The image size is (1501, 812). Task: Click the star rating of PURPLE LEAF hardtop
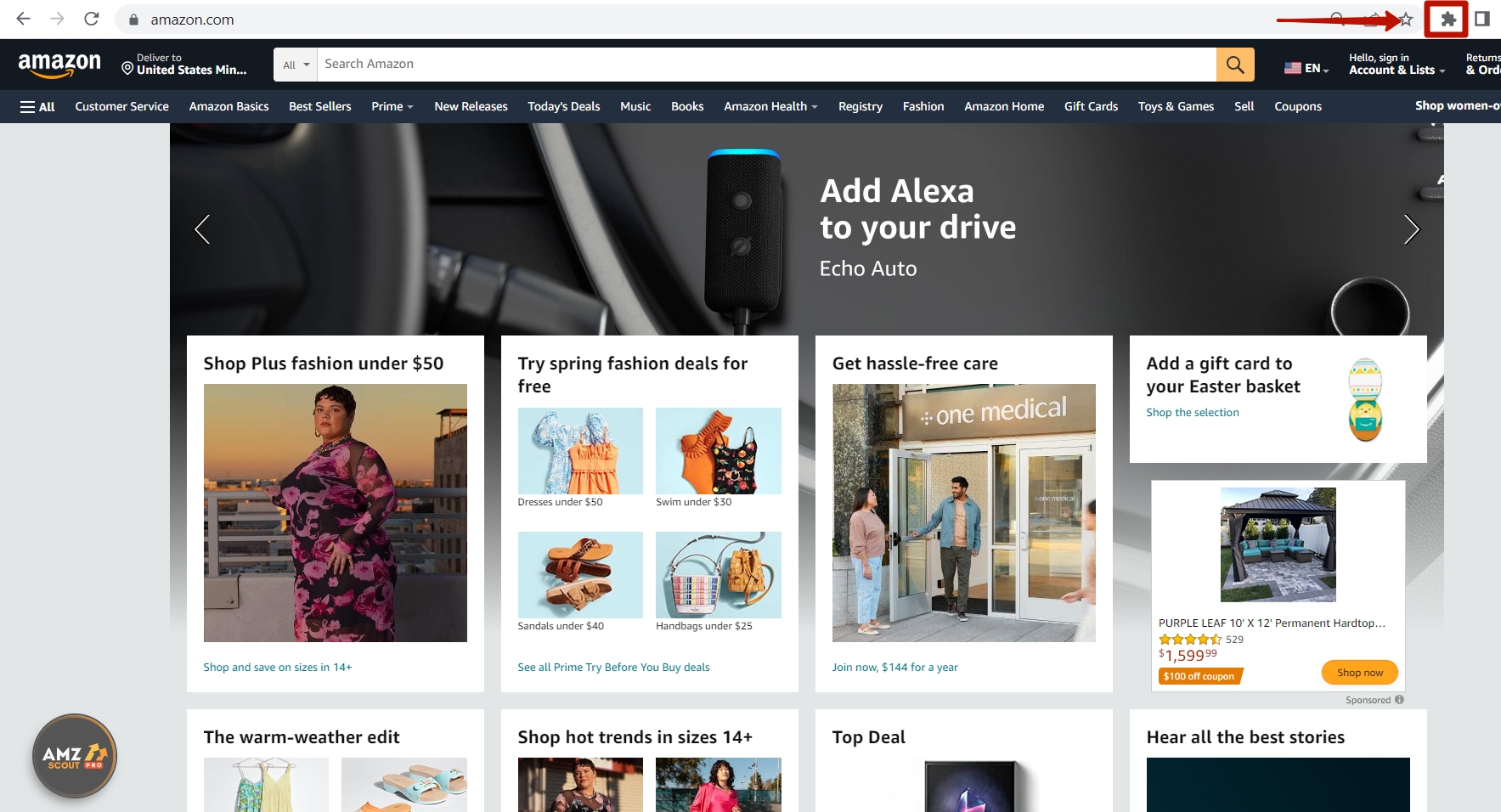[1190, 640]
